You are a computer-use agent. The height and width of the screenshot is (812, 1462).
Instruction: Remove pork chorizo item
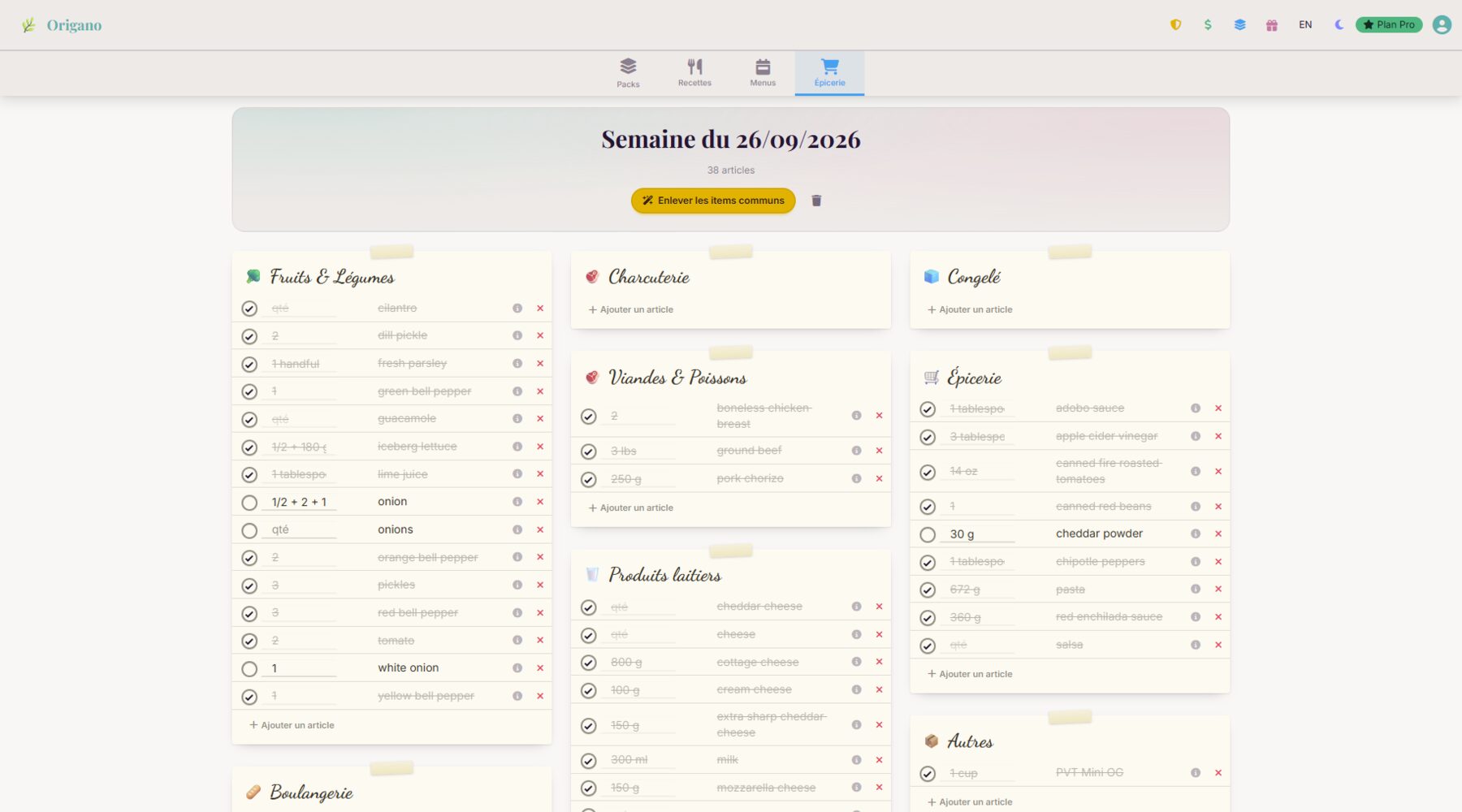click(x=879, y=479)
